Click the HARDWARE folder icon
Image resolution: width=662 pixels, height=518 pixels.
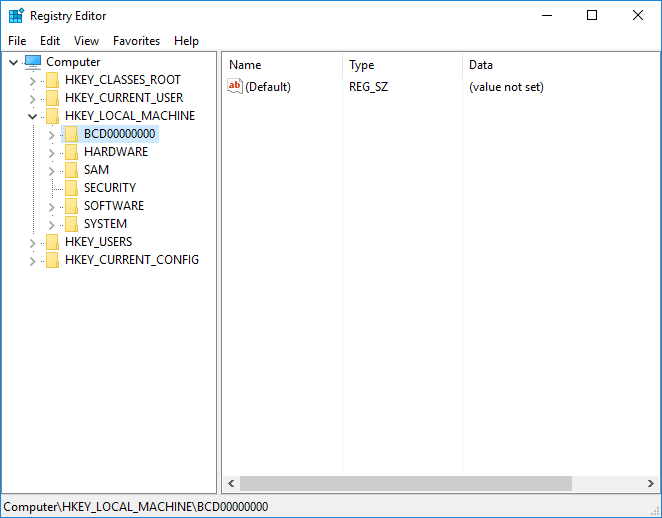point(71,152)
